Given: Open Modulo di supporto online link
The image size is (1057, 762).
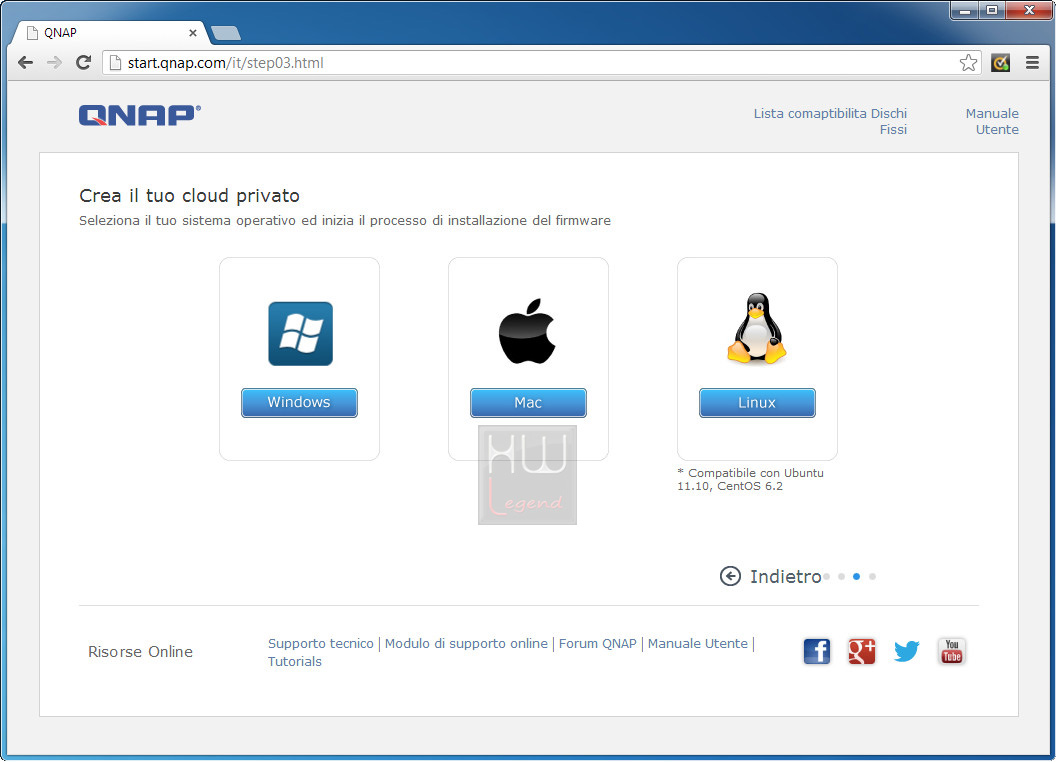Looking at the screenshot, I should point(466,643).
